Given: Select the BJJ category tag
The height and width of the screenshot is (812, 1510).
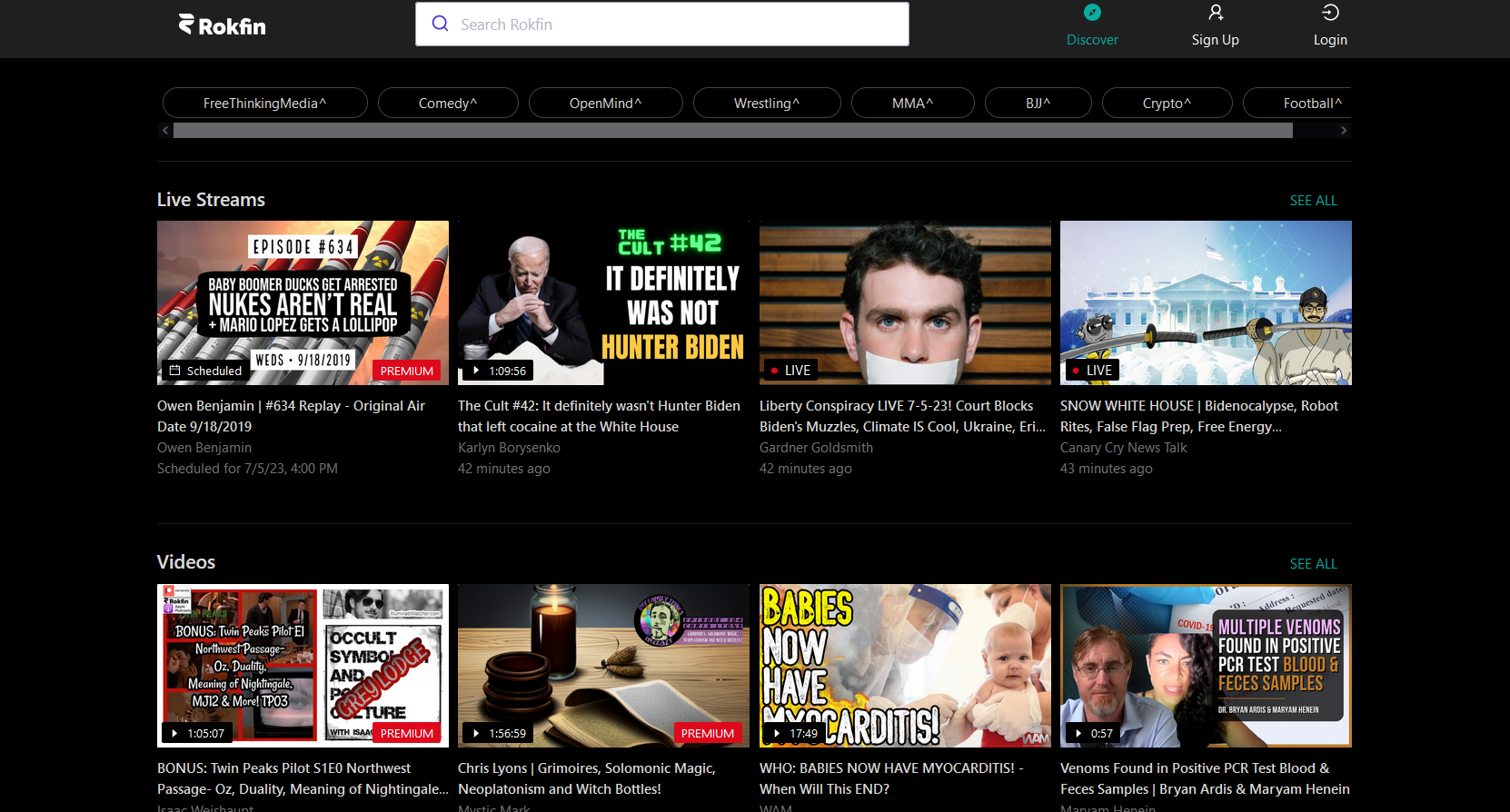Looking at the screenshot, I should point(1038,103).
